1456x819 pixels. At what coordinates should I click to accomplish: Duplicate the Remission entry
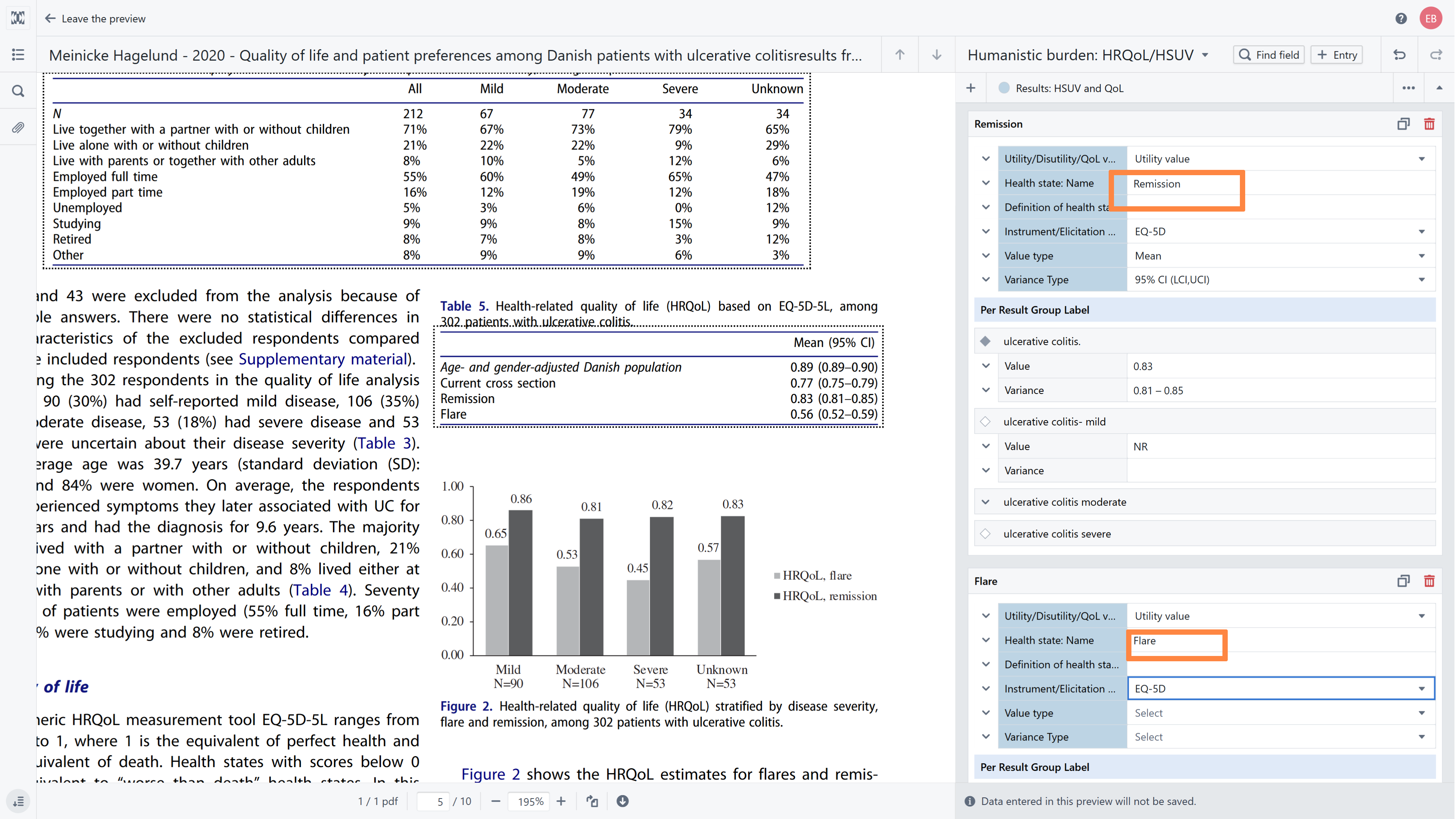1403,124
